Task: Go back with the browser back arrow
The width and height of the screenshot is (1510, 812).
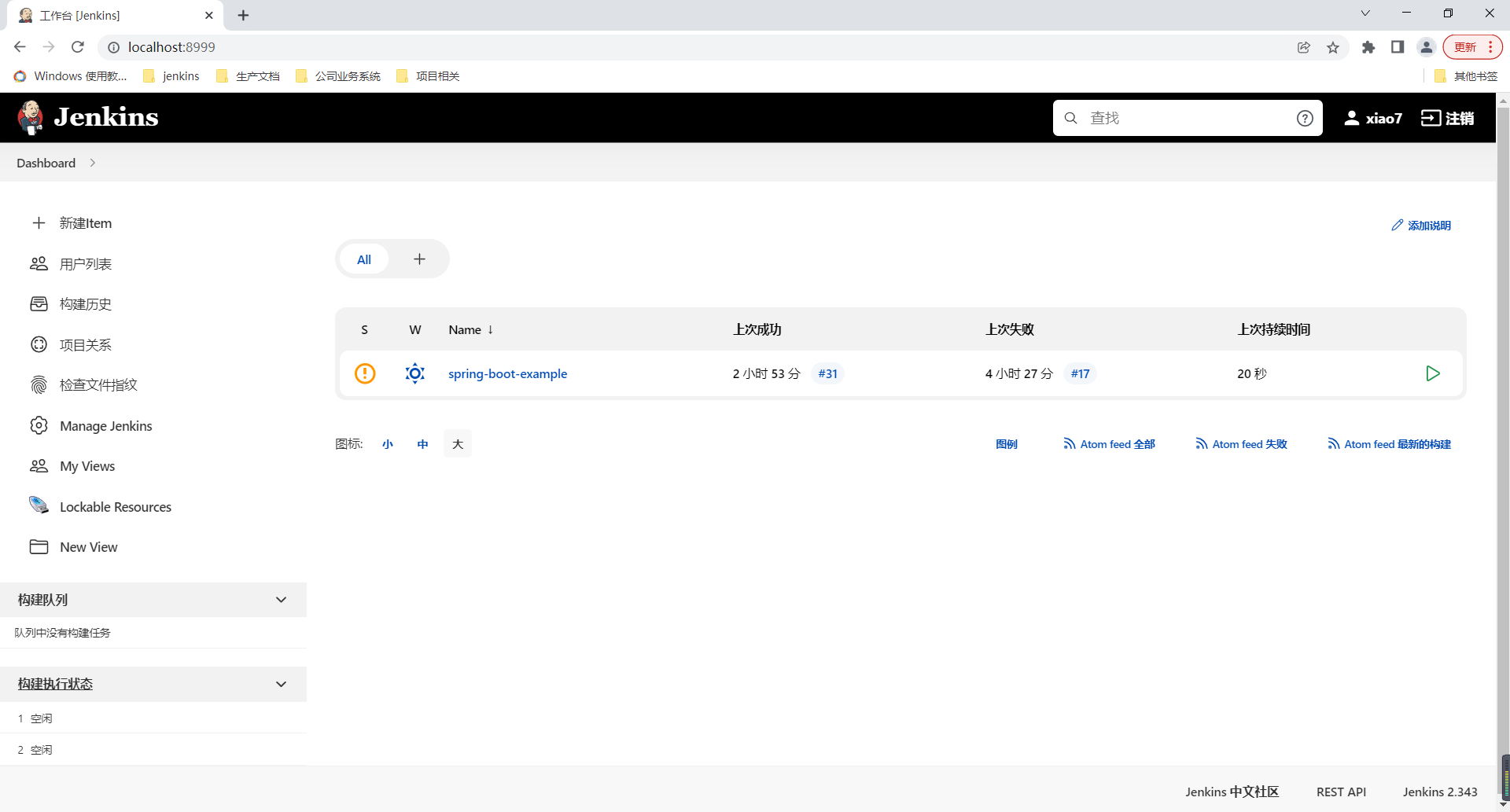Action: [x=20, y=47]
